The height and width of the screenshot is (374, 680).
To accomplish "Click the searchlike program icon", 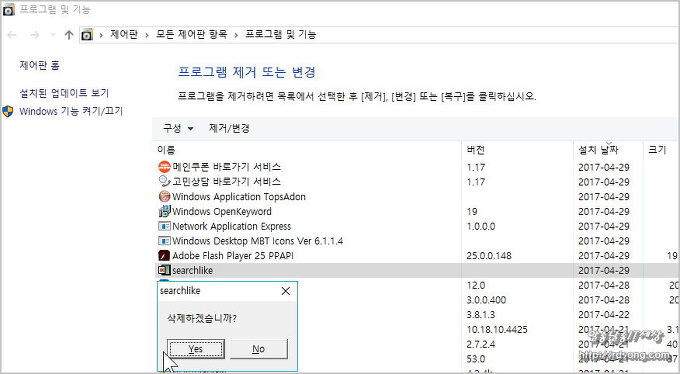I will tap(164, 270).
